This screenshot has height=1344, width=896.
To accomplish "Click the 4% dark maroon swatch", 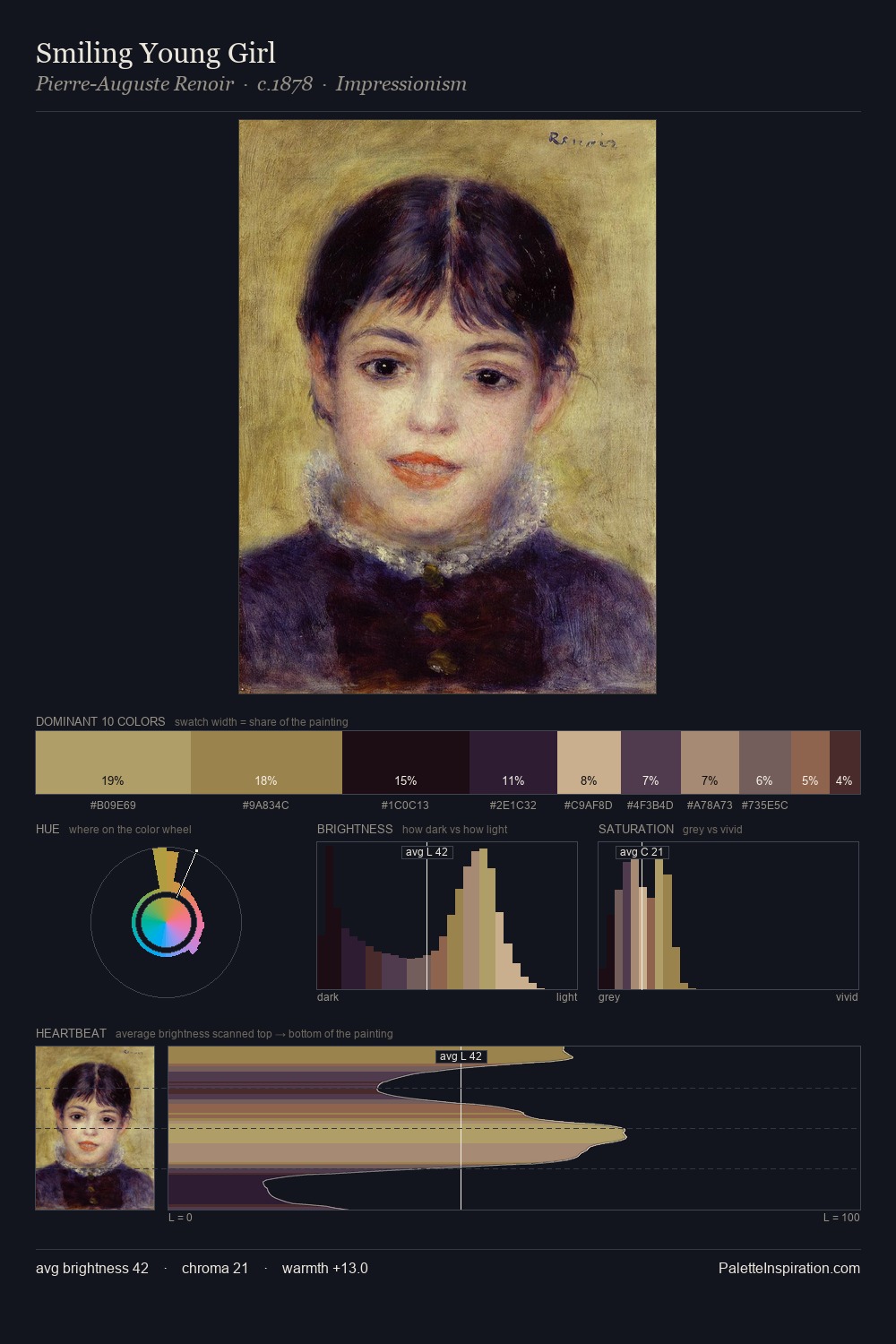I will tap(845, 762).
